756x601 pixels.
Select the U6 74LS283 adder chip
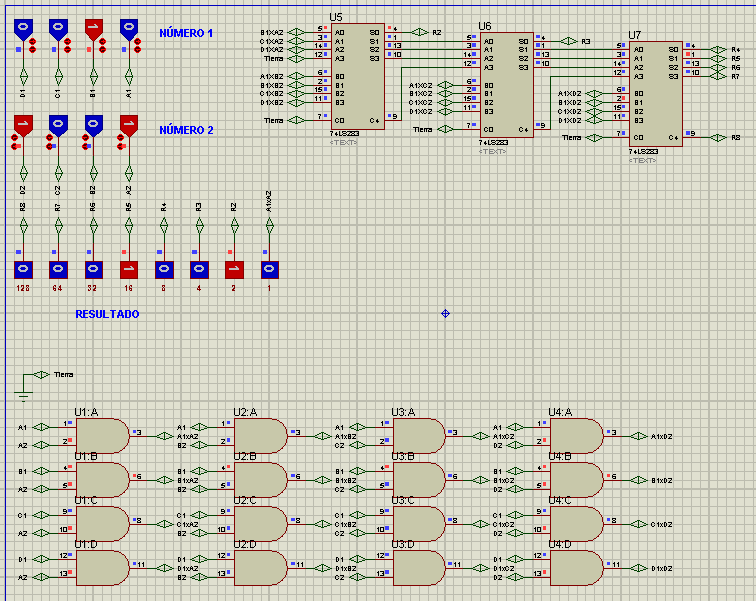click(x=506, y=85)
